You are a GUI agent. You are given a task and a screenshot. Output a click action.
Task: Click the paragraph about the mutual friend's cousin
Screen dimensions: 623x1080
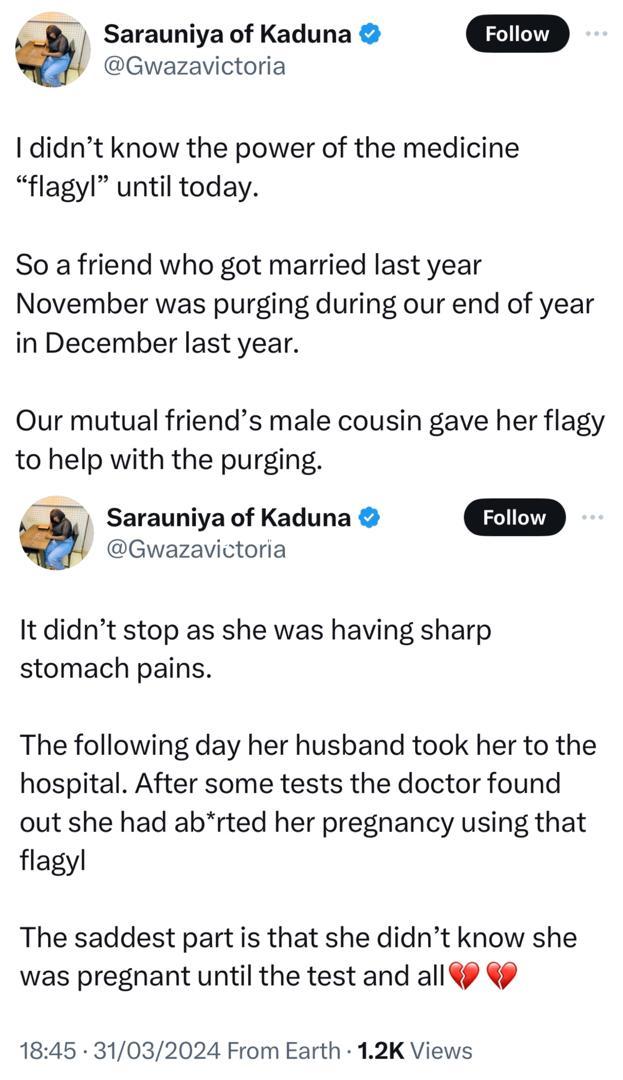pos(310,440)
